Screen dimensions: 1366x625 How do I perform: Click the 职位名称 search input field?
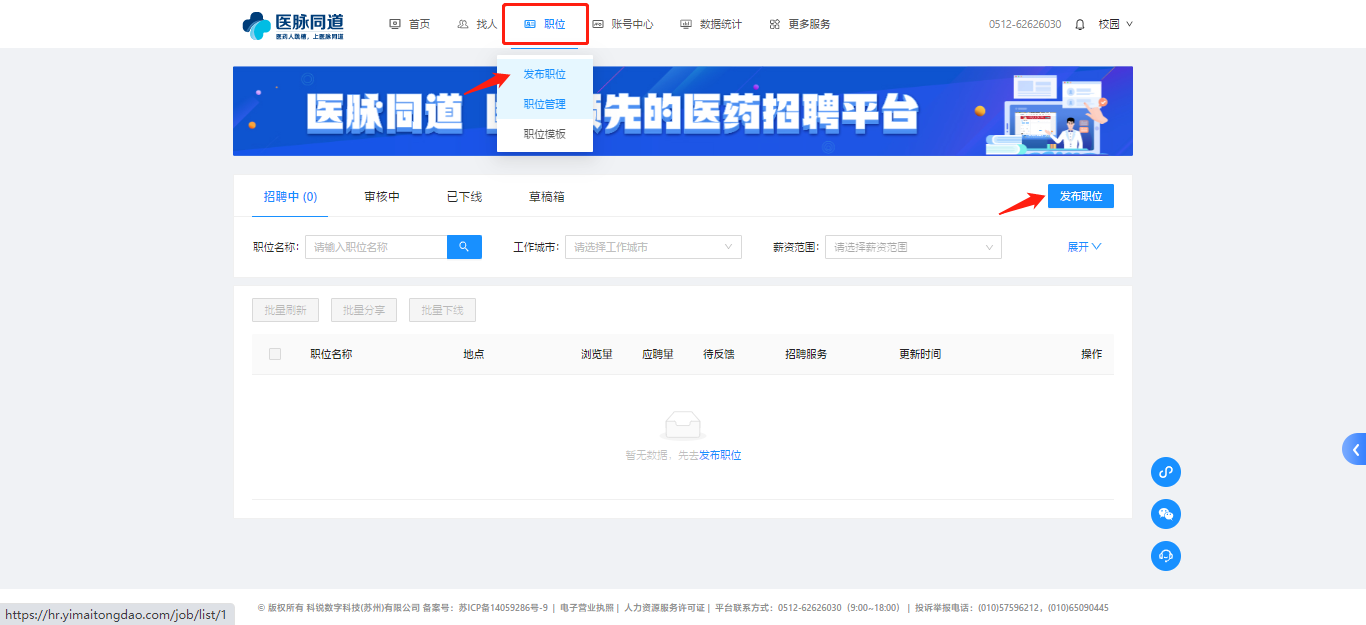(x=376, y=247)
